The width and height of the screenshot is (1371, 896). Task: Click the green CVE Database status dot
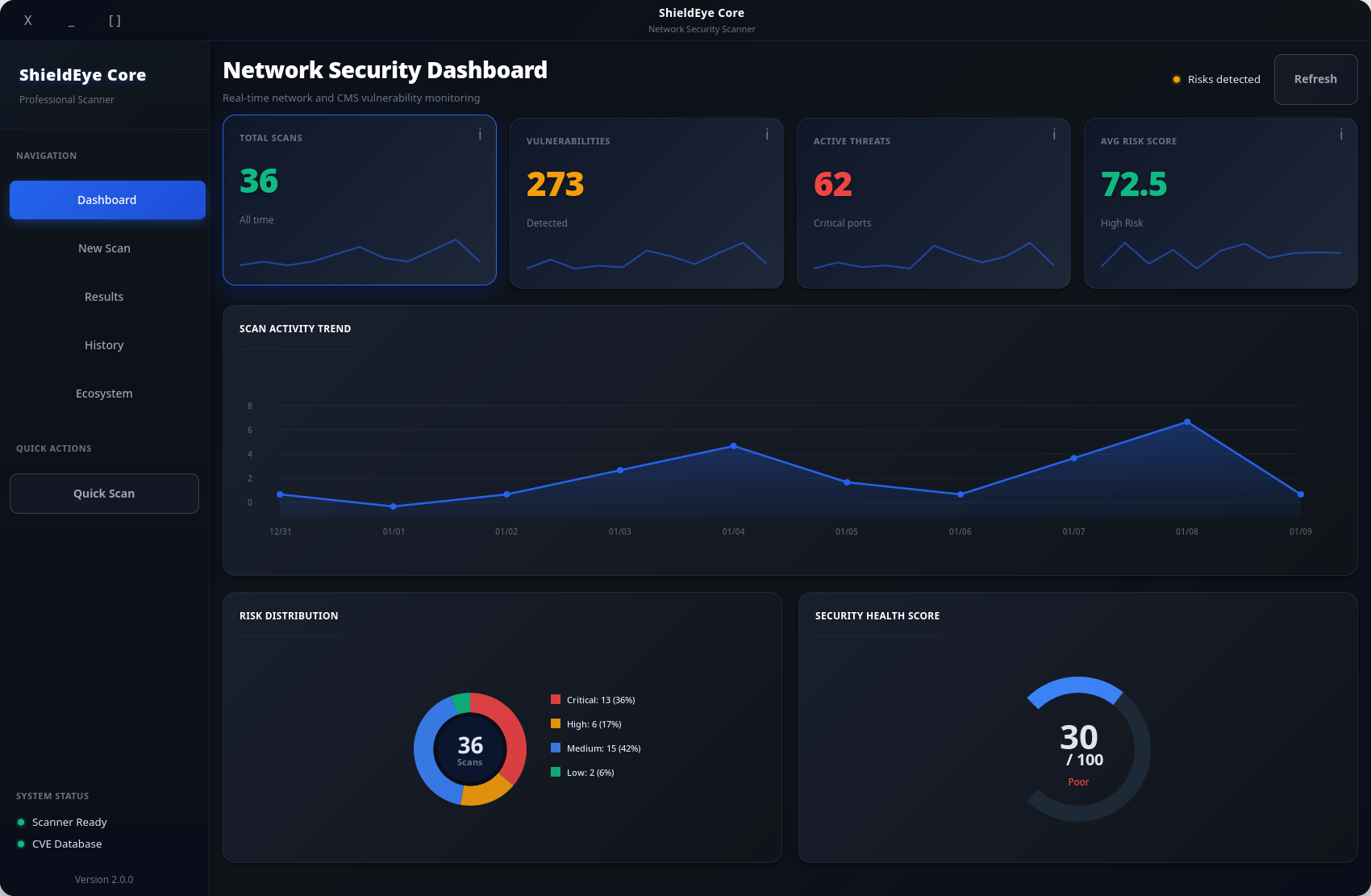pyautogui.click(x=21, y=844)
